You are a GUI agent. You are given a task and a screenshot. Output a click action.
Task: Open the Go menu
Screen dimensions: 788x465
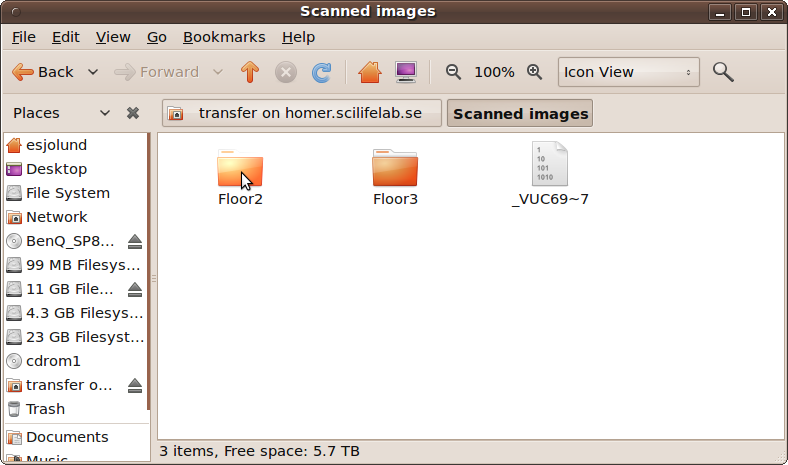(157, 37)
